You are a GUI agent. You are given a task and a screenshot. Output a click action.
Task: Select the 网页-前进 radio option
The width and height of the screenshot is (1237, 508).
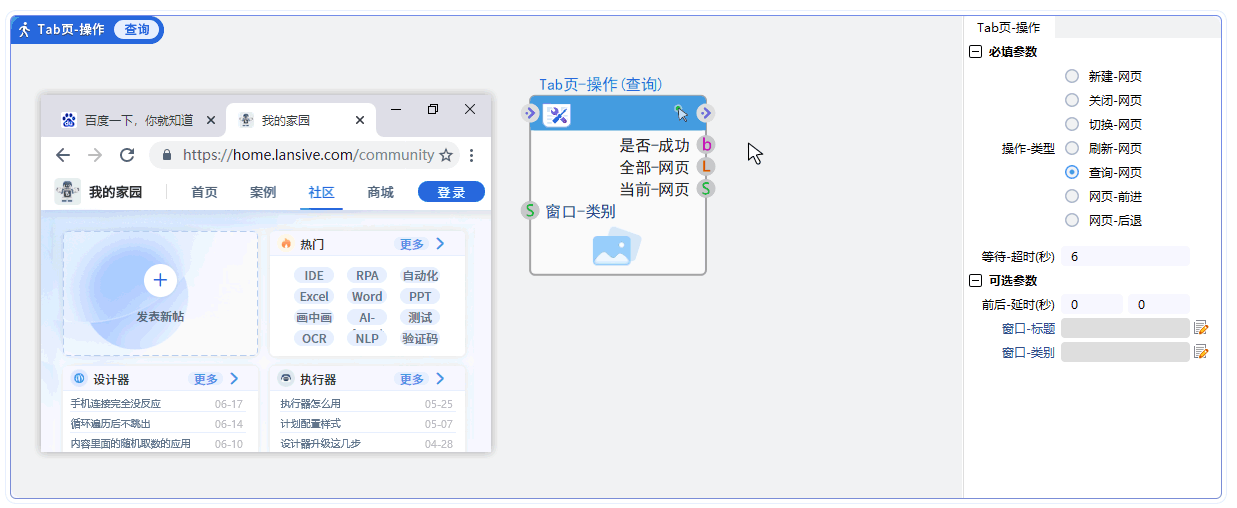[1072, 196]
